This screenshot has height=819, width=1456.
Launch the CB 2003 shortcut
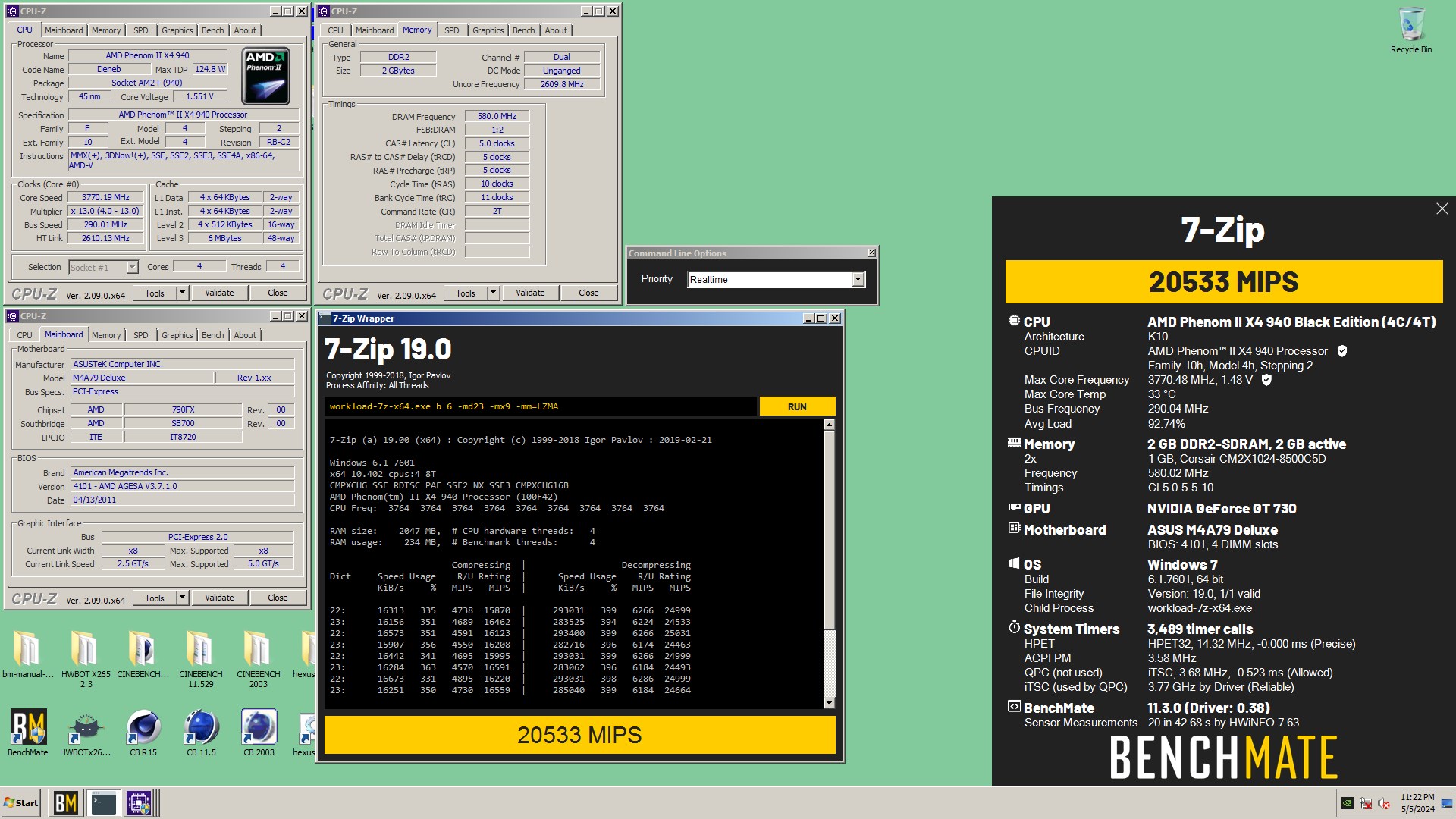tap(259, 733)
